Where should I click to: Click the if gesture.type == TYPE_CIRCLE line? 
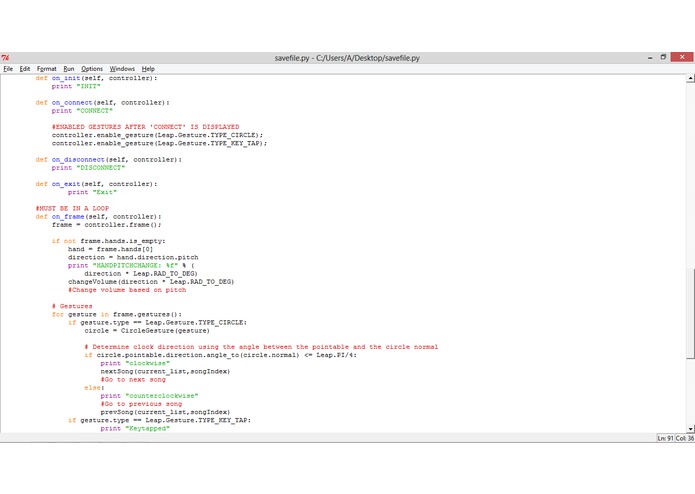pos(157,323)
